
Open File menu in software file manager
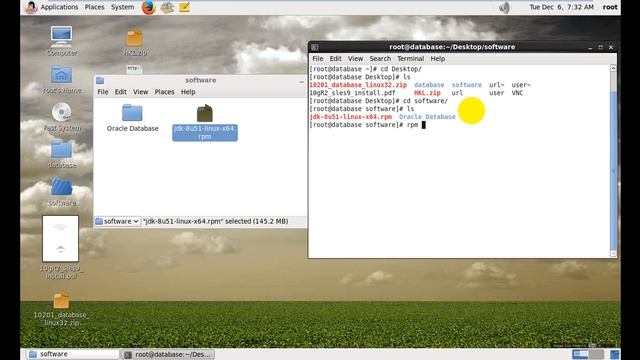pyautogui.click(x=103, y=92)
